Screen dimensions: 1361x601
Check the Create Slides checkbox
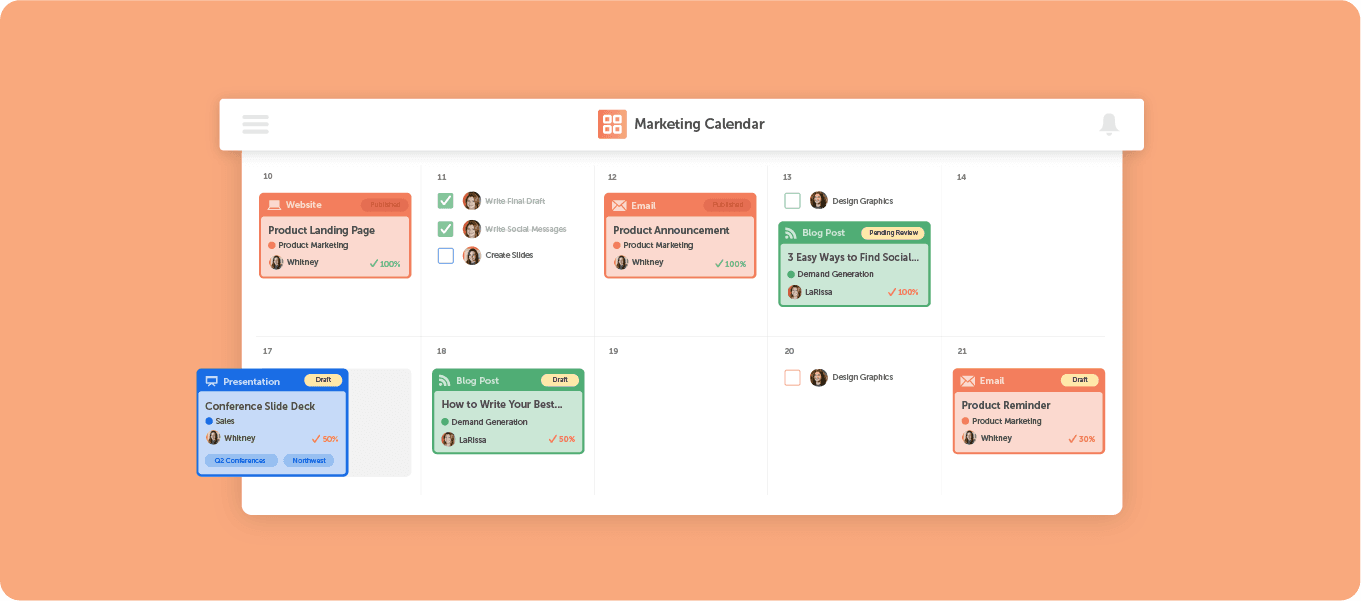(446, 256)
